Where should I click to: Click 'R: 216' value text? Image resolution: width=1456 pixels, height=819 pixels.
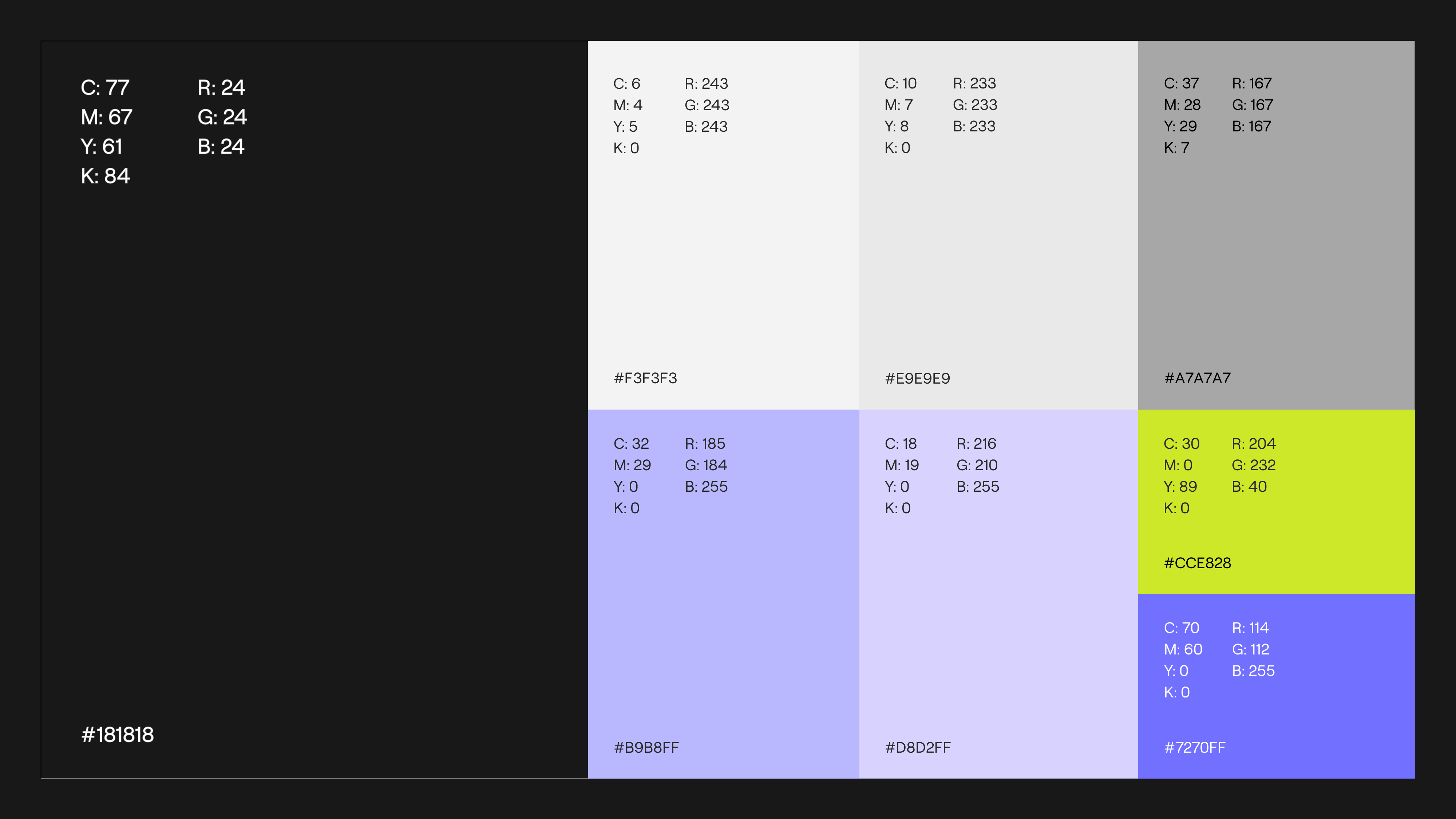[x=977, y=444]
